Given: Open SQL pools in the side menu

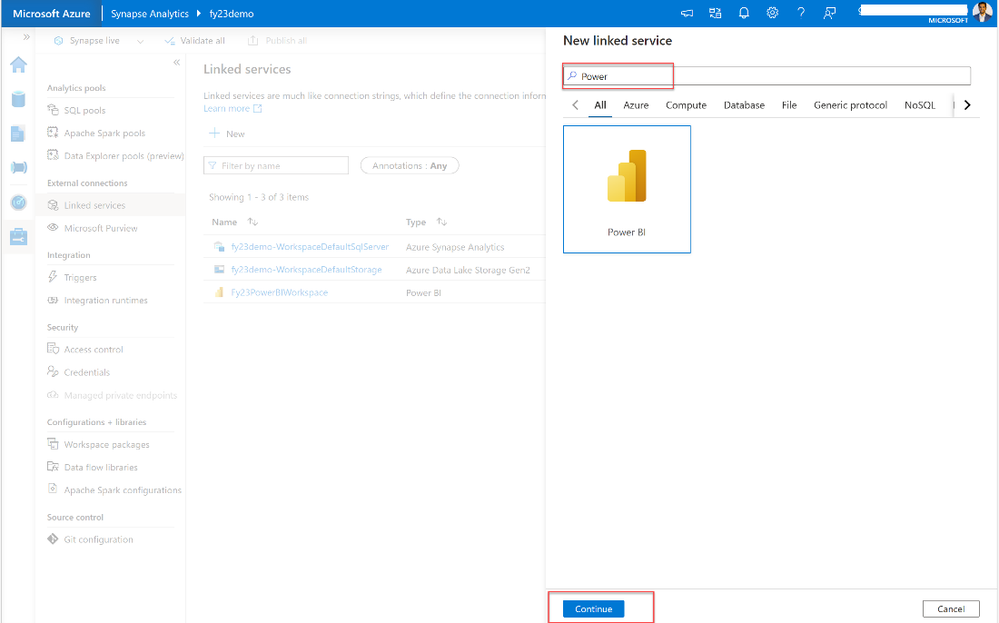Looking at the screenshot, I should [85, 110].
